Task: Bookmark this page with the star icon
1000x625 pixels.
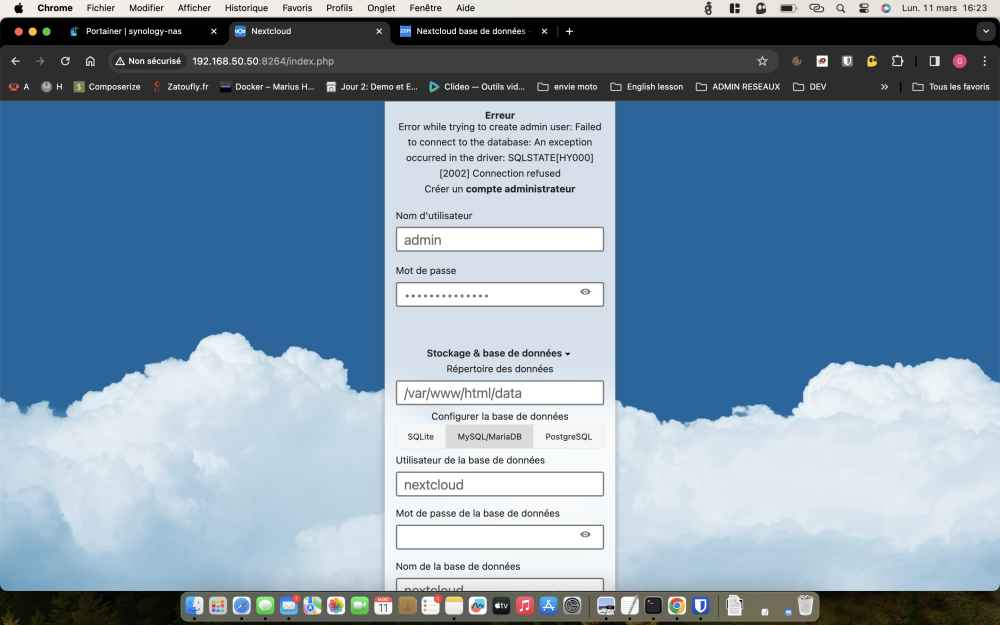Action: pyautogui.click(x=762, y=61)
